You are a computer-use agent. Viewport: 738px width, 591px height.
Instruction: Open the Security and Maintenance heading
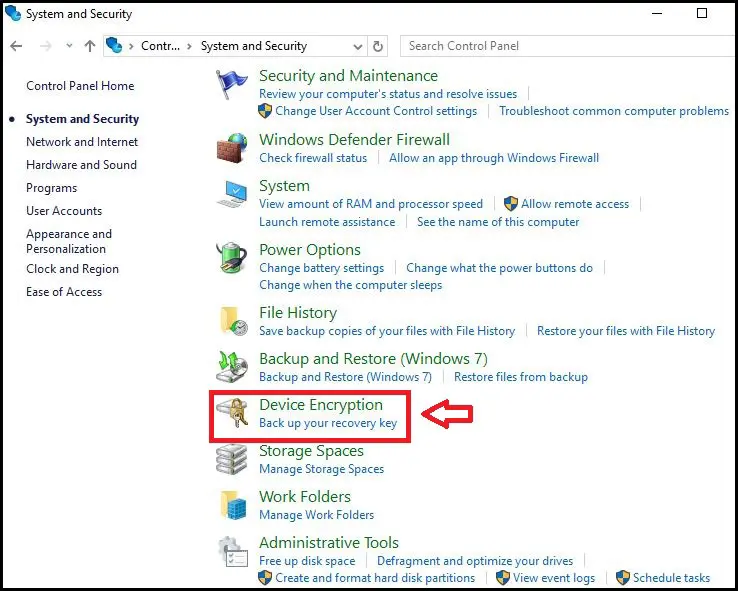click(x=348, y=76)
